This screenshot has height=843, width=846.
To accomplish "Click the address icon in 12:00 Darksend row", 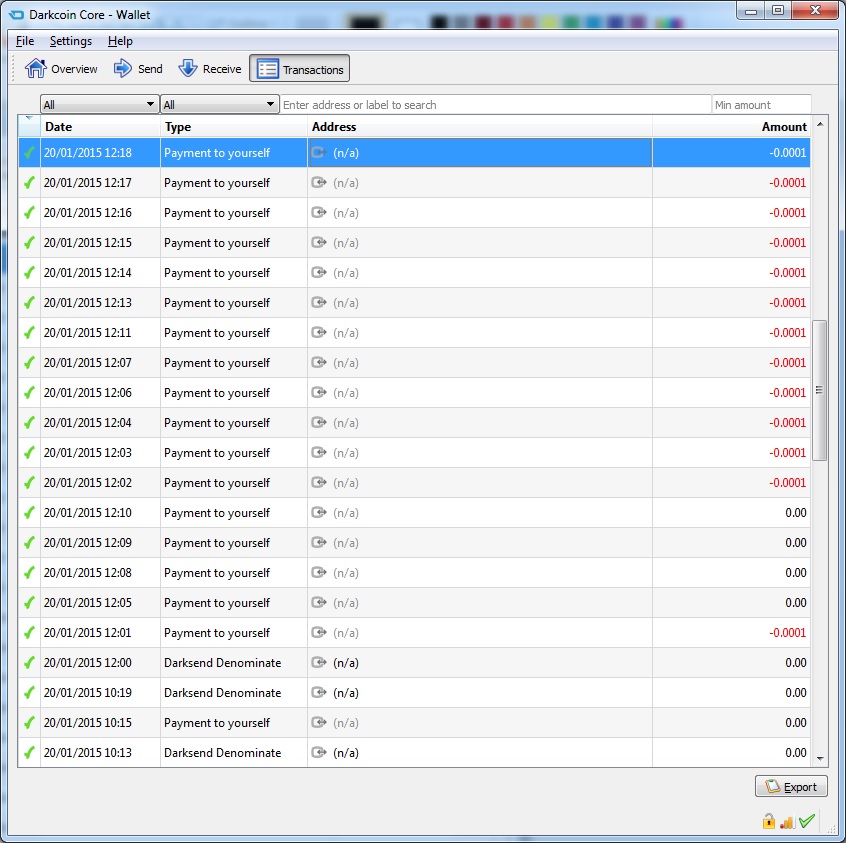I will pos(319,662).
